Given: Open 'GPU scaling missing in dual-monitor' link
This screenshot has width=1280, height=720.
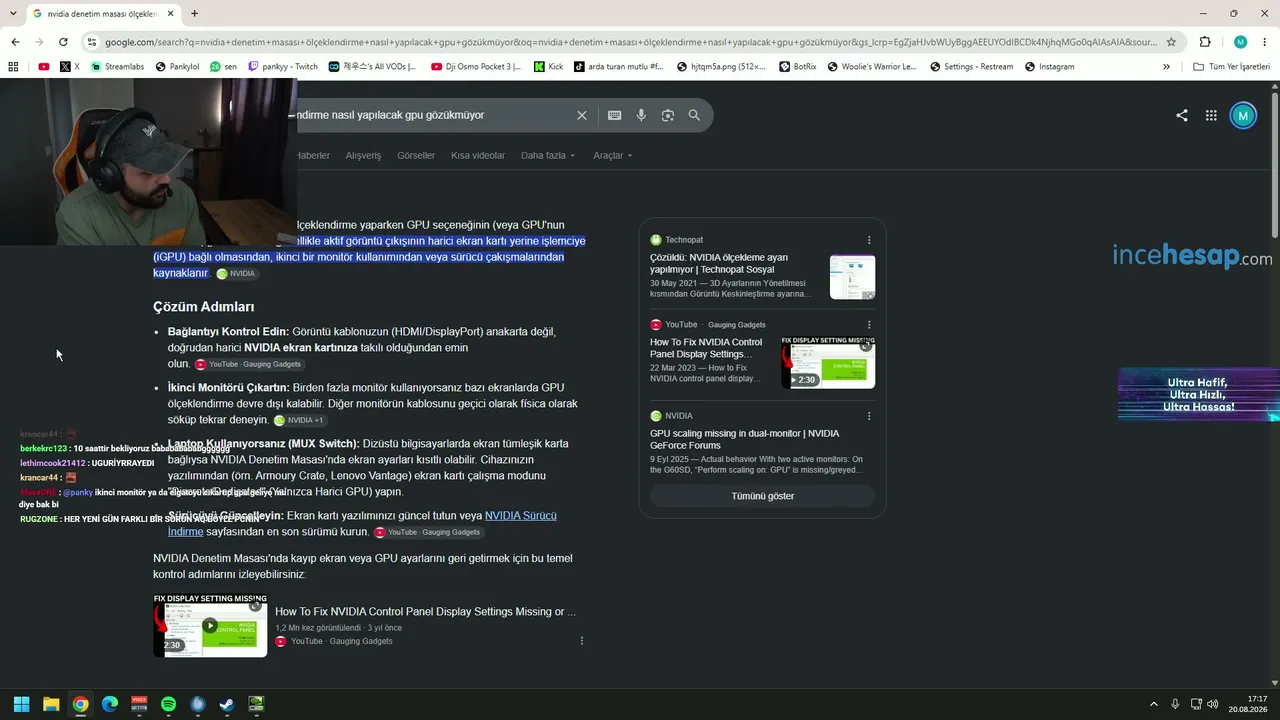Looking at the screenshot, I should pos(745,439).
